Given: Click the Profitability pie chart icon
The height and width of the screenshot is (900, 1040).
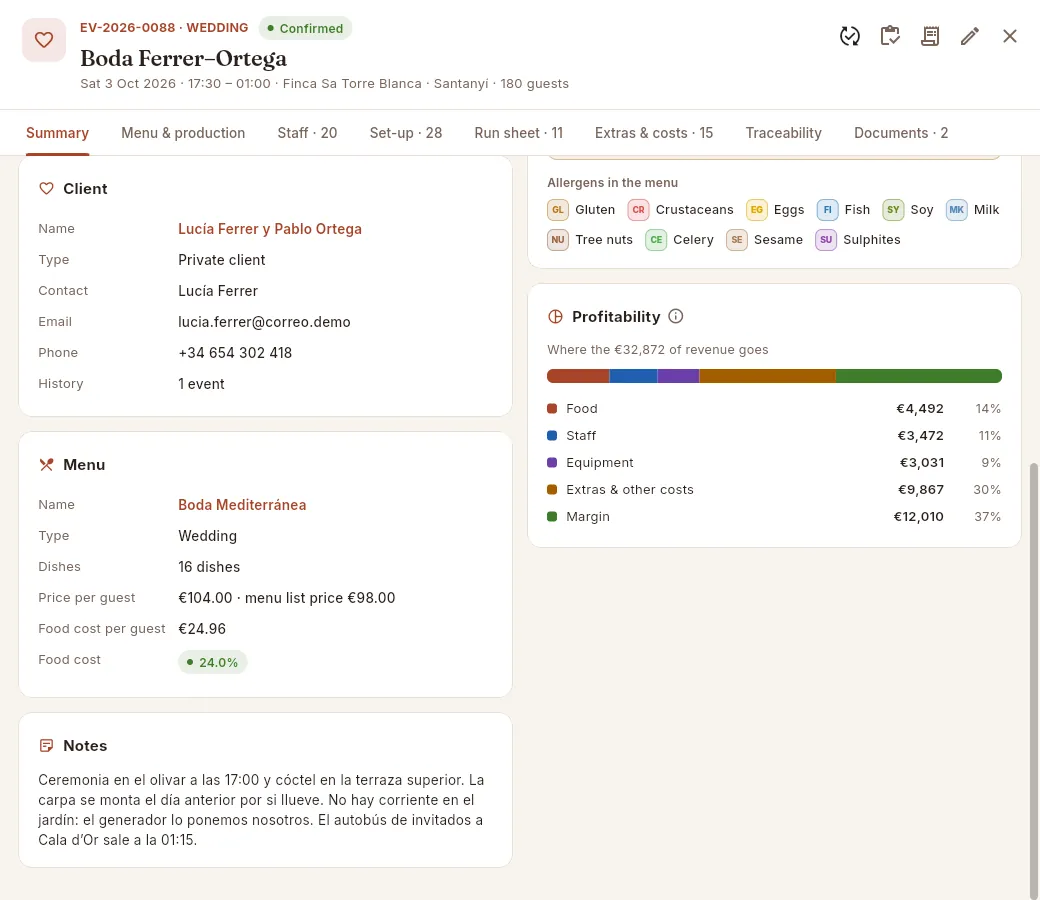Looking at the screenshot, I should coord(555,316).
